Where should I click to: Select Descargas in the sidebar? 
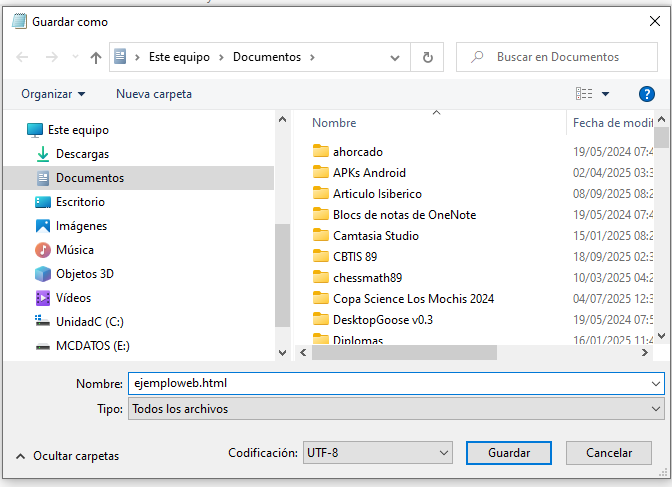(82, 154)
